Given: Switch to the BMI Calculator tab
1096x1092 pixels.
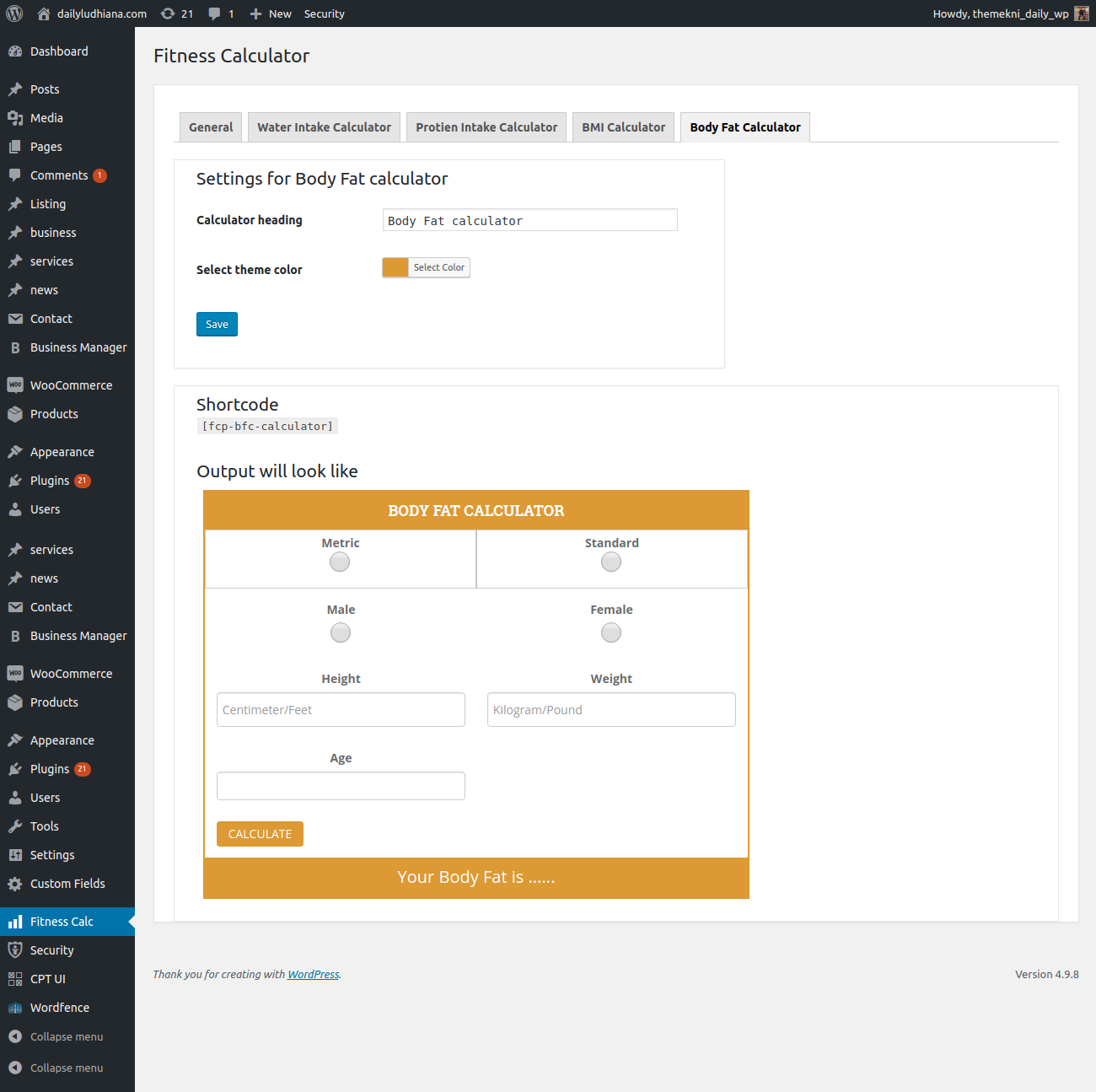Looking at the screenshot, I should coord(623,127).
